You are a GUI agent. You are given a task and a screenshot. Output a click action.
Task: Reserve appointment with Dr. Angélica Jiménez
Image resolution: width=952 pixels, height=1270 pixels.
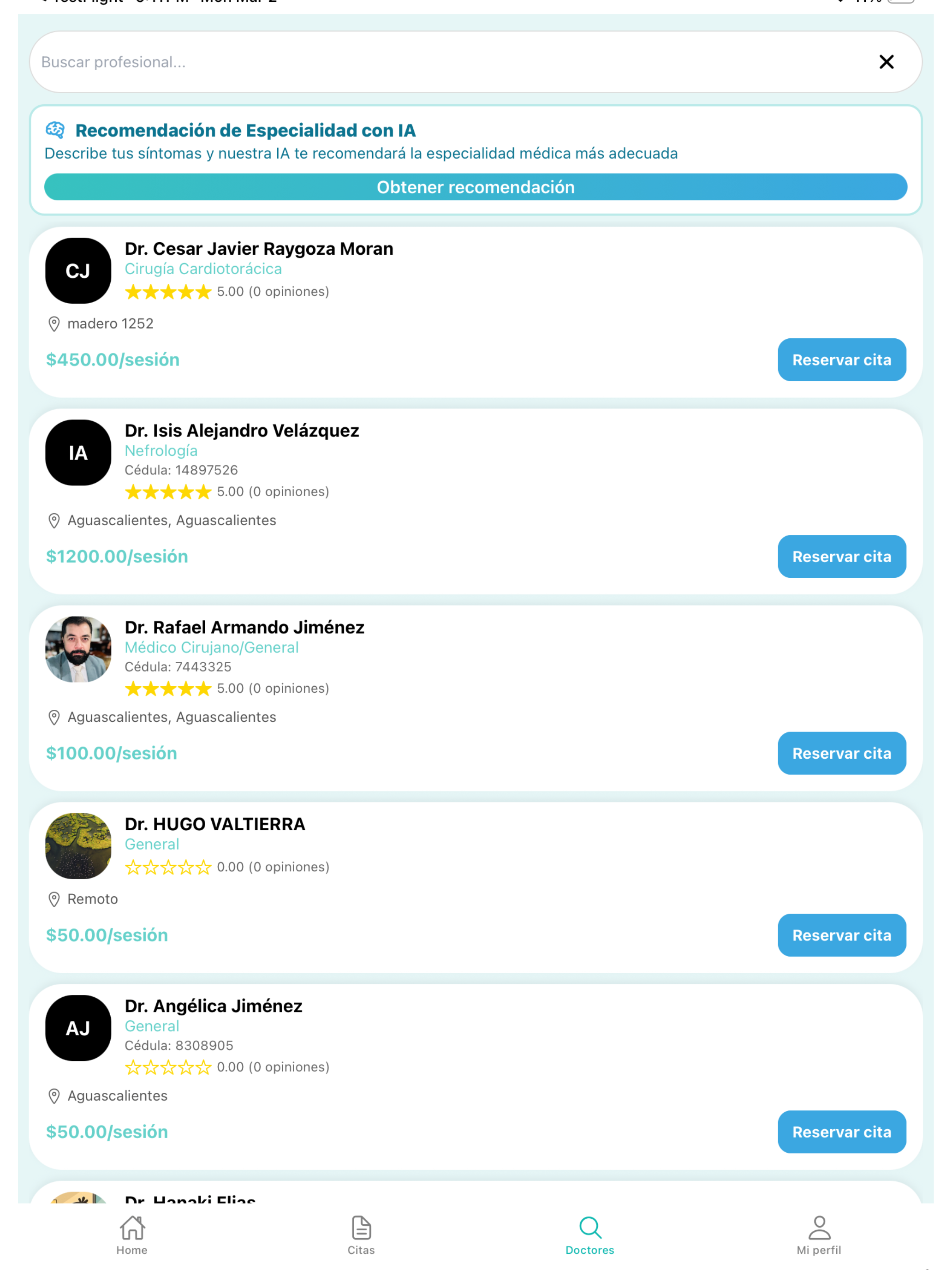point(841,1132)
